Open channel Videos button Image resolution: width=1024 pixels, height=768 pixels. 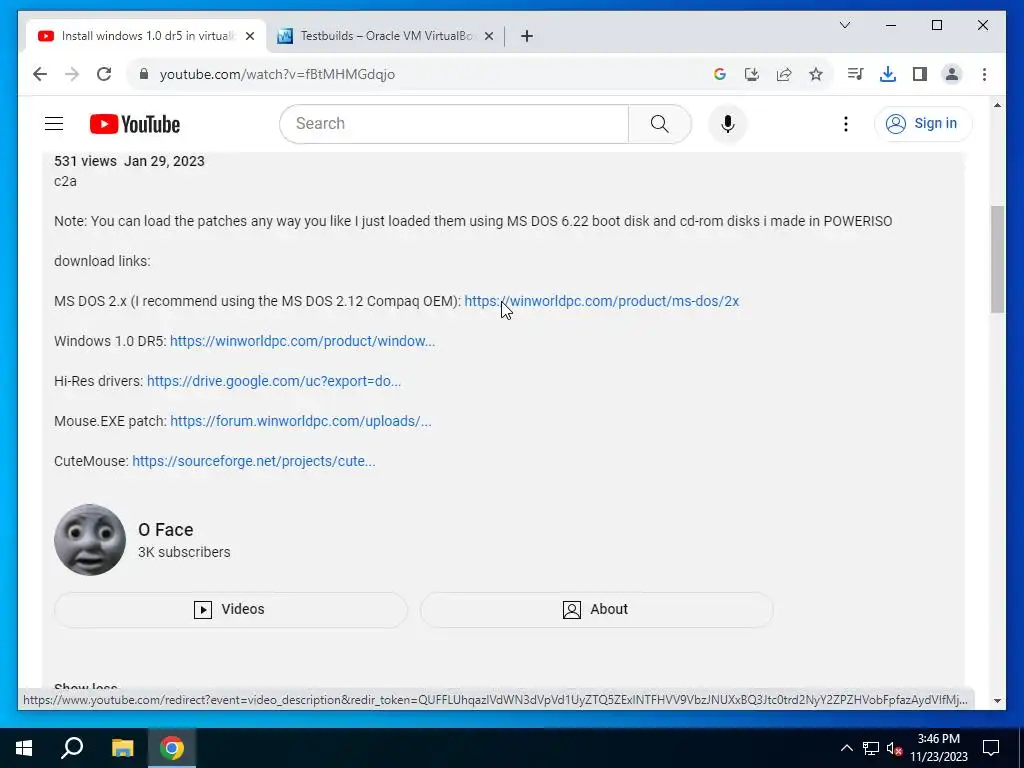point(231,609)
